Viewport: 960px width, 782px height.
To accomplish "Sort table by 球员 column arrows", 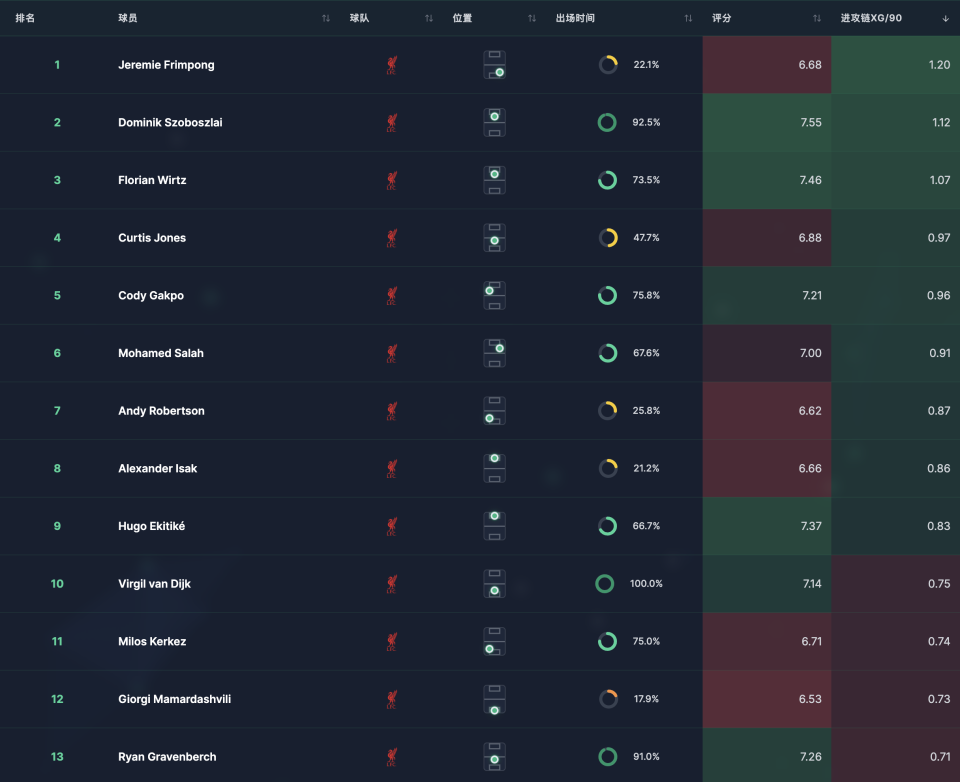I will click(x=326, y=18).
